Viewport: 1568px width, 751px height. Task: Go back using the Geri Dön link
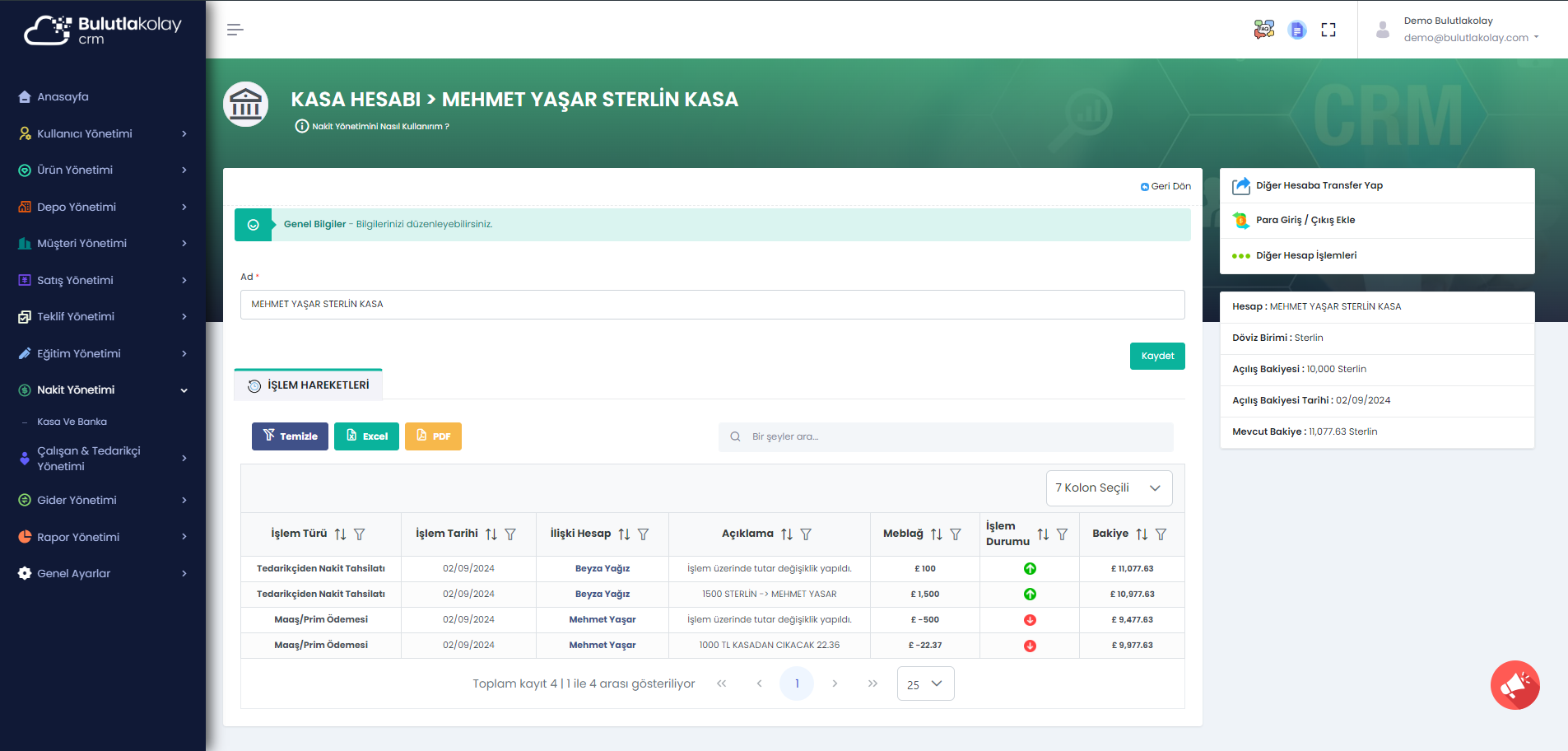pyautogui.click(x=1166, y=186)
